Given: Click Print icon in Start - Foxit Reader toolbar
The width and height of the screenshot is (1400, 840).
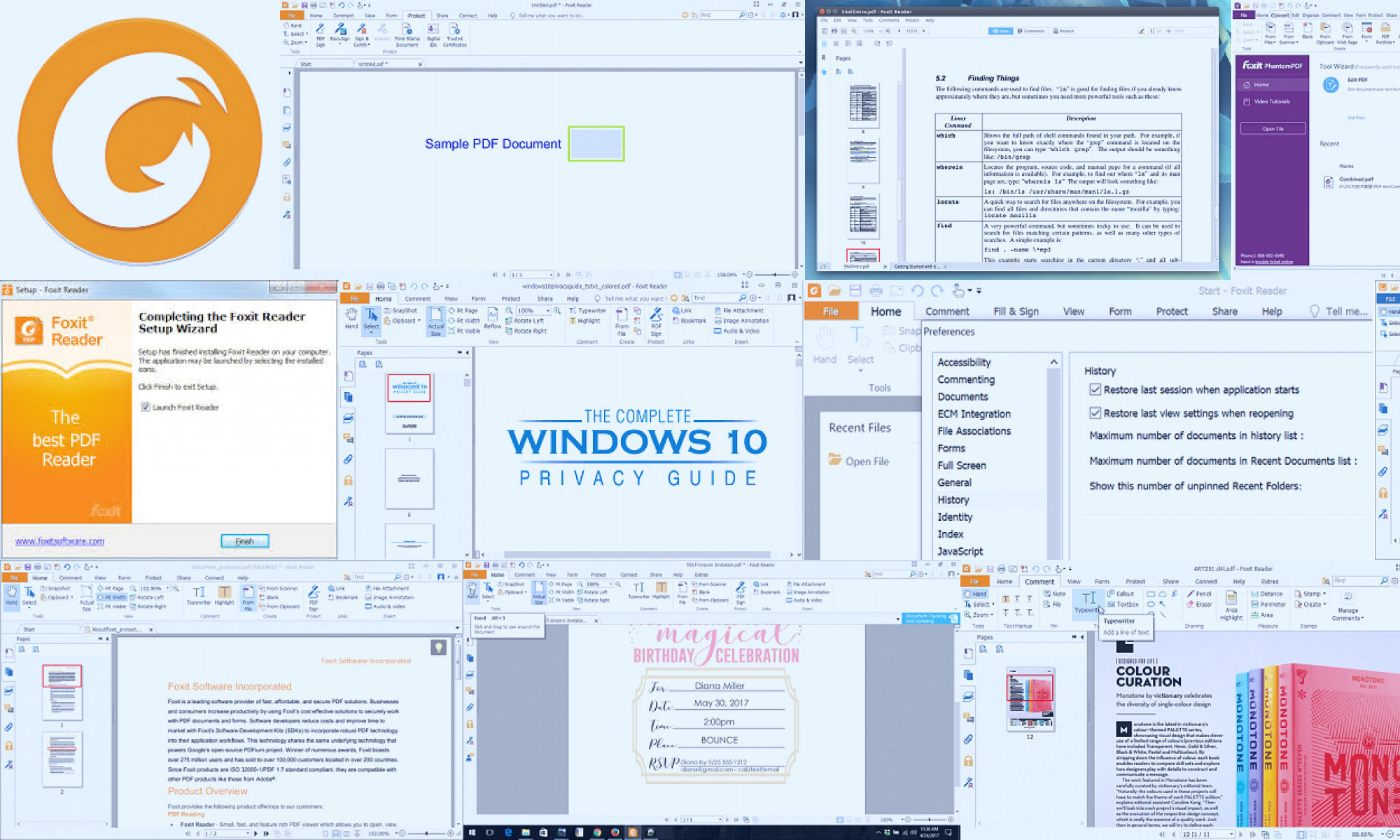Looking at the screenshot, I should [875, 290].
